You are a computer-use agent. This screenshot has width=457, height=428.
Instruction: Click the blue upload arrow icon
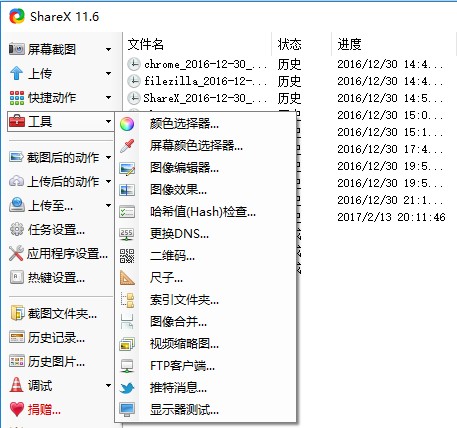click(x=17, y=73)
